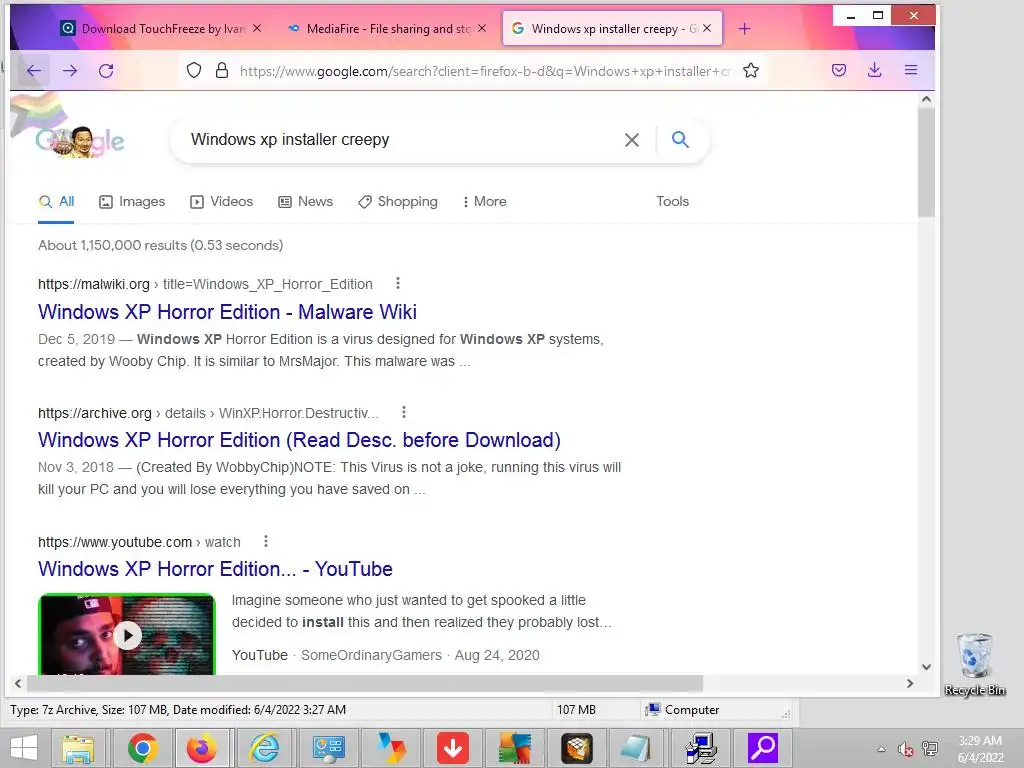Open the colorful blocks taskbar app
Screen dimensions: 1024x768
pos(515,748)
